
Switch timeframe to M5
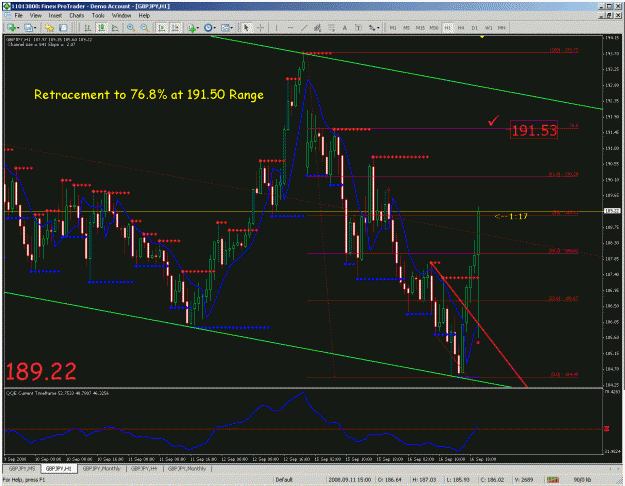pyautogui.click(x=407, y=28)
